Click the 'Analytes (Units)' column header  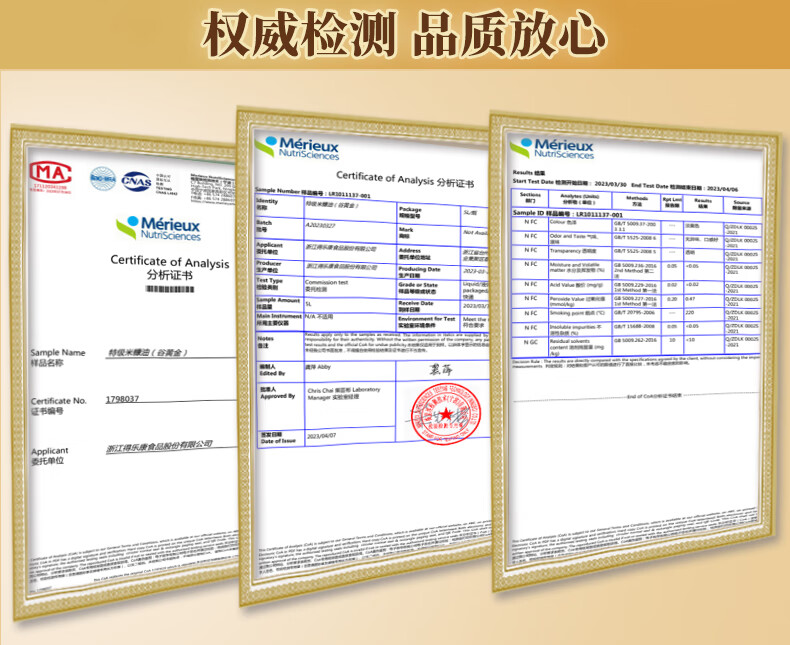coord(579,199)
